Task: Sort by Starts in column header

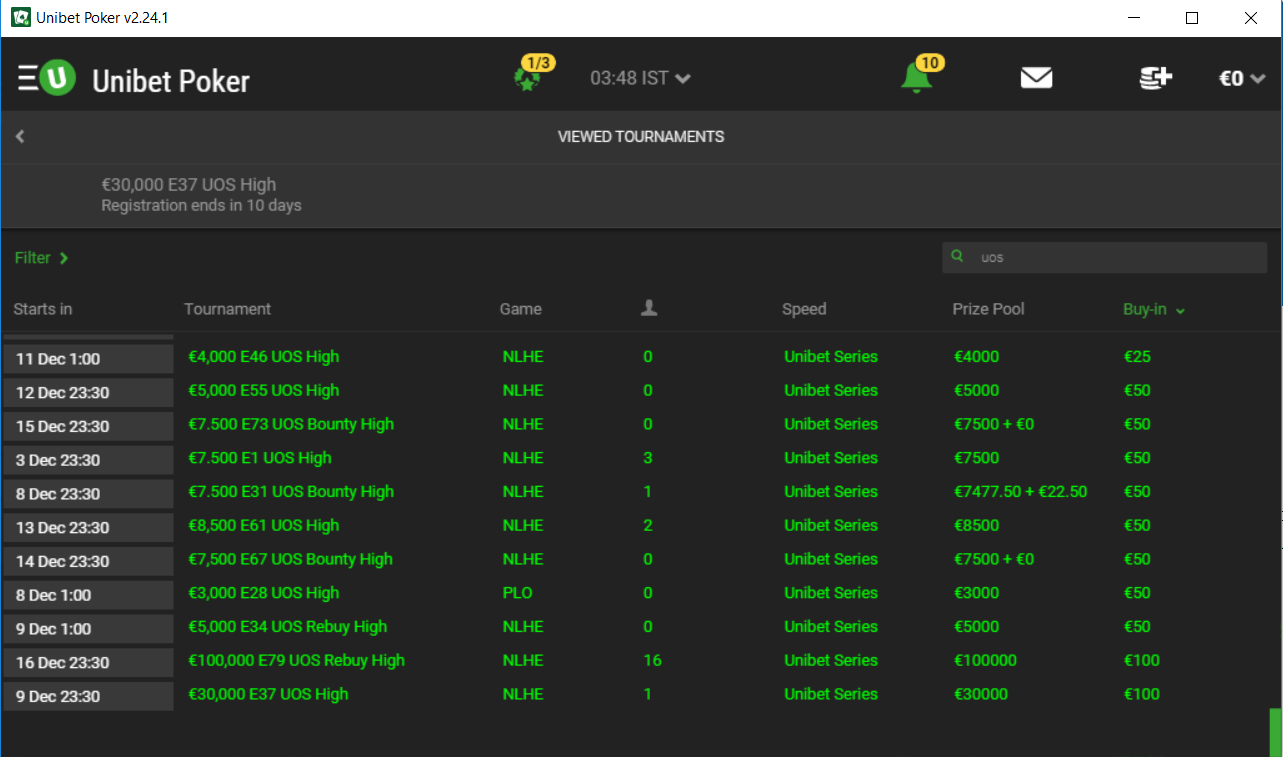Action: (x=43, y=309)
